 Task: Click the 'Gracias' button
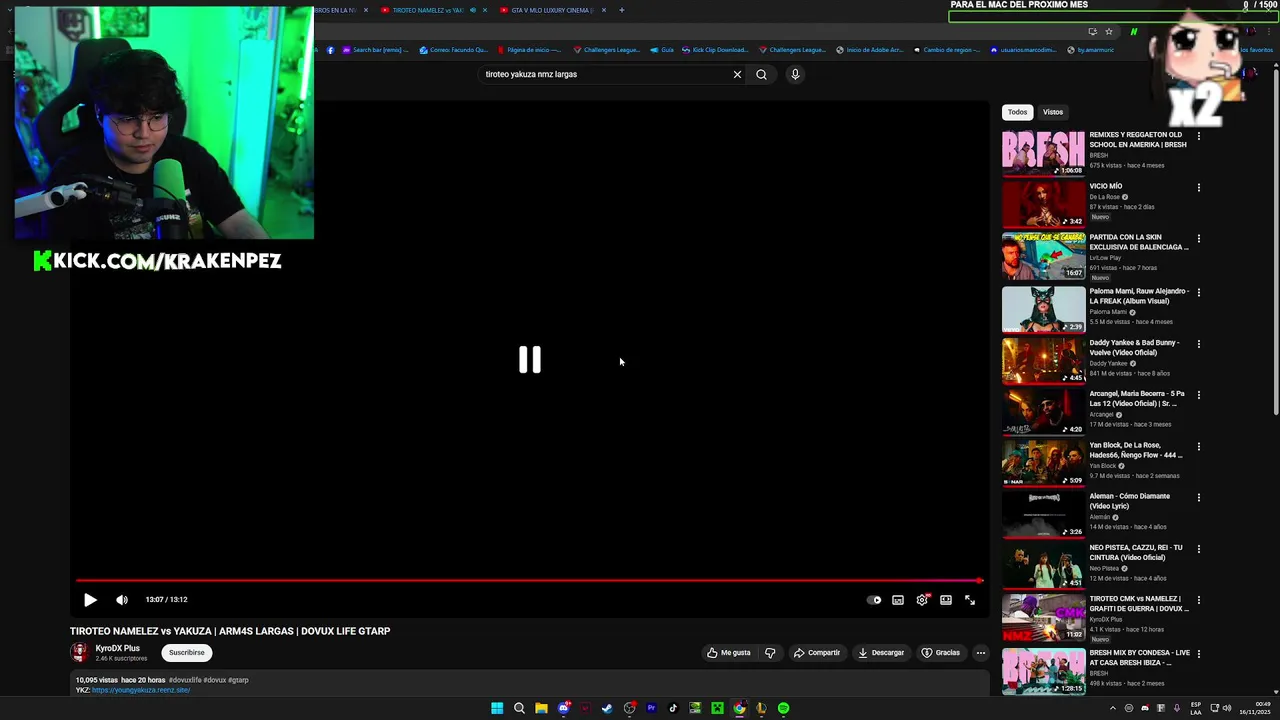coord(941,653)
